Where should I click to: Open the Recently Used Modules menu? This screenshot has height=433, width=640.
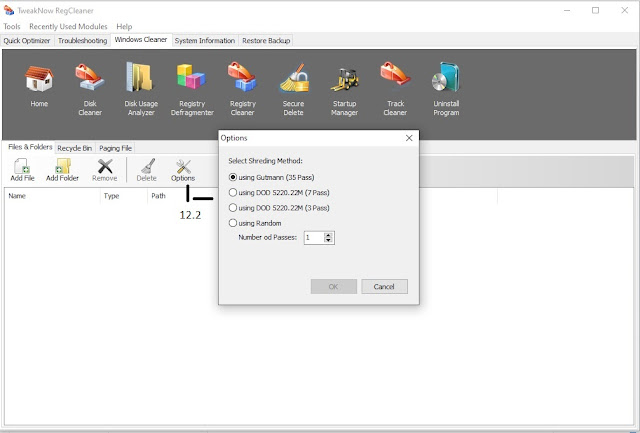[68, 27]
